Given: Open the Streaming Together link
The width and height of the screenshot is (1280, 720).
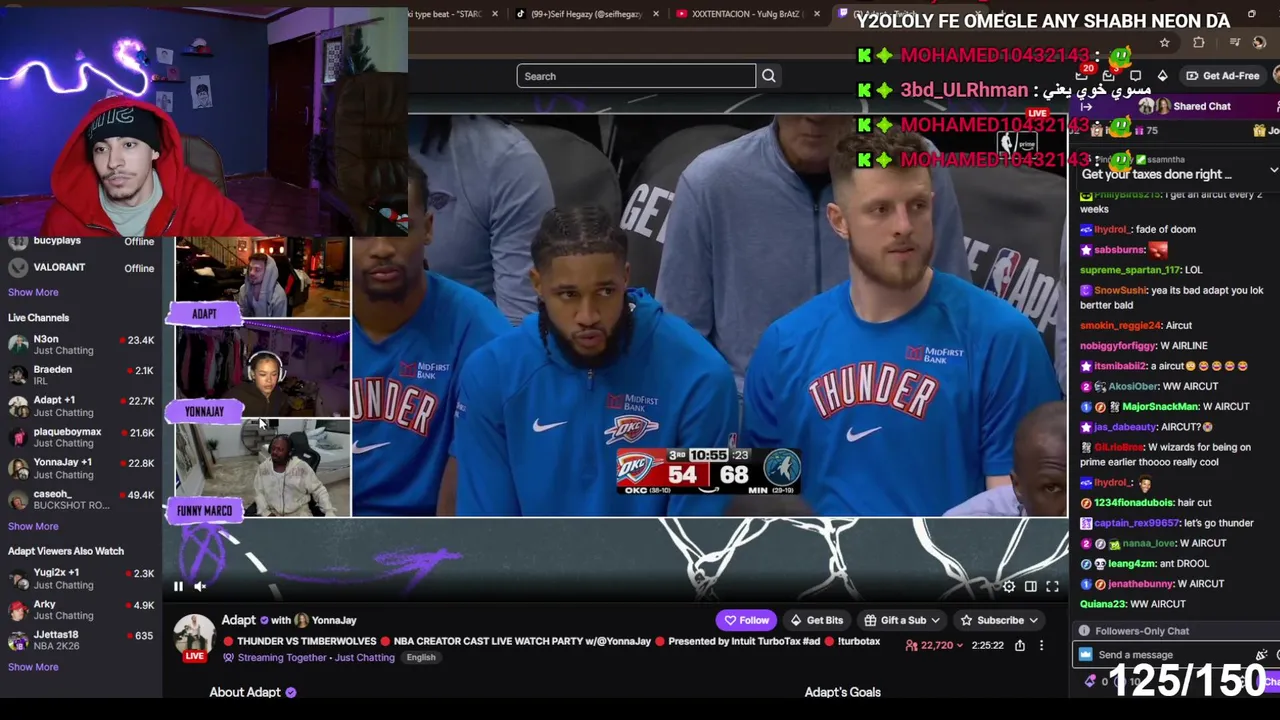Looking at the screenshot, I should click(282, 657).
